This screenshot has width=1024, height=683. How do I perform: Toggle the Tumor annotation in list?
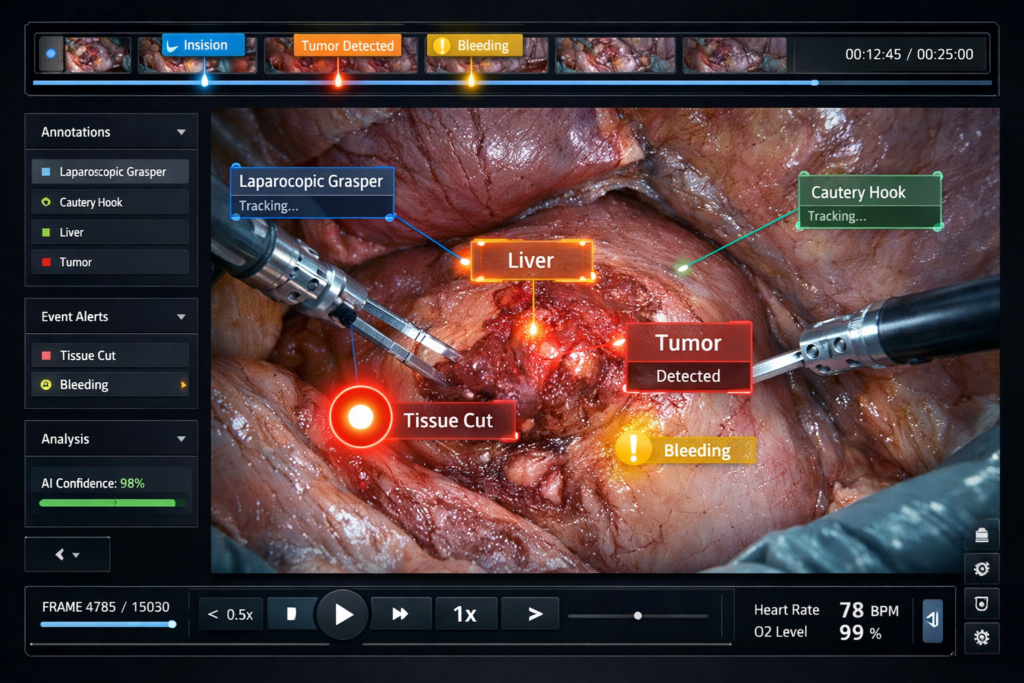point(109,262)
